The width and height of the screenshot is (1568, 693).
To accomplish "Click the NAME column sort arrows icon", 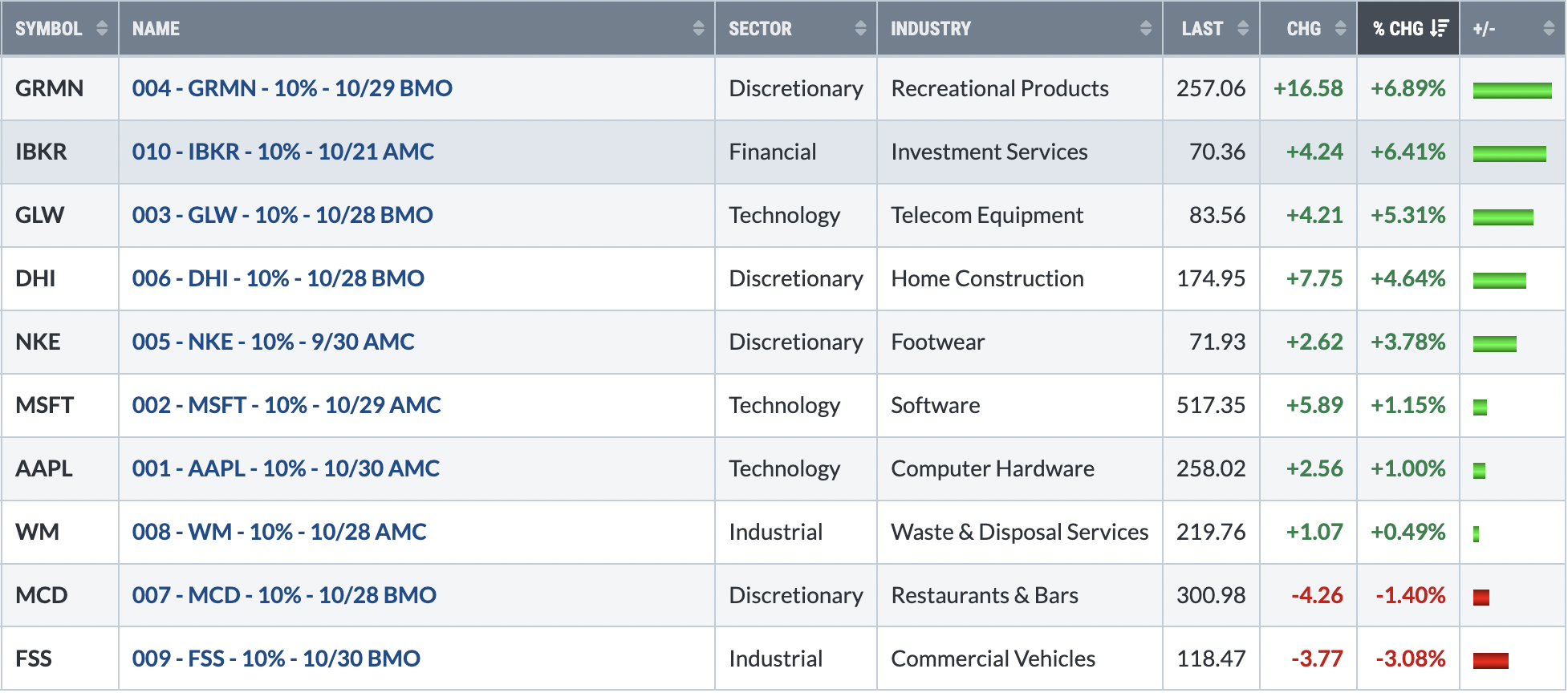I will point(698,29).
